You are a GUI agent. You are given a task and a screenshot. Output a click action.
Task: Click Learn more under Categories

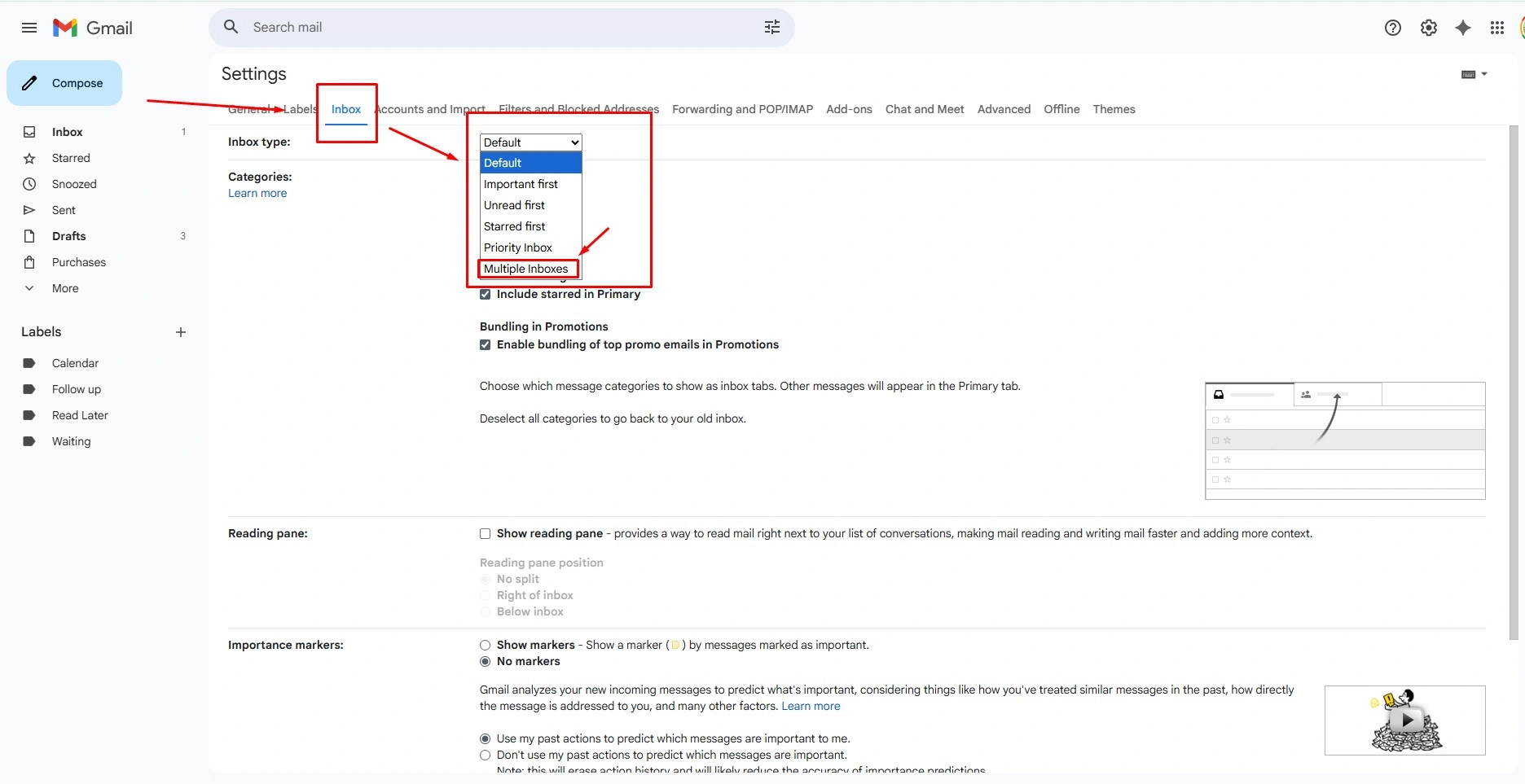pyautogui.click(x=257, y=193)
